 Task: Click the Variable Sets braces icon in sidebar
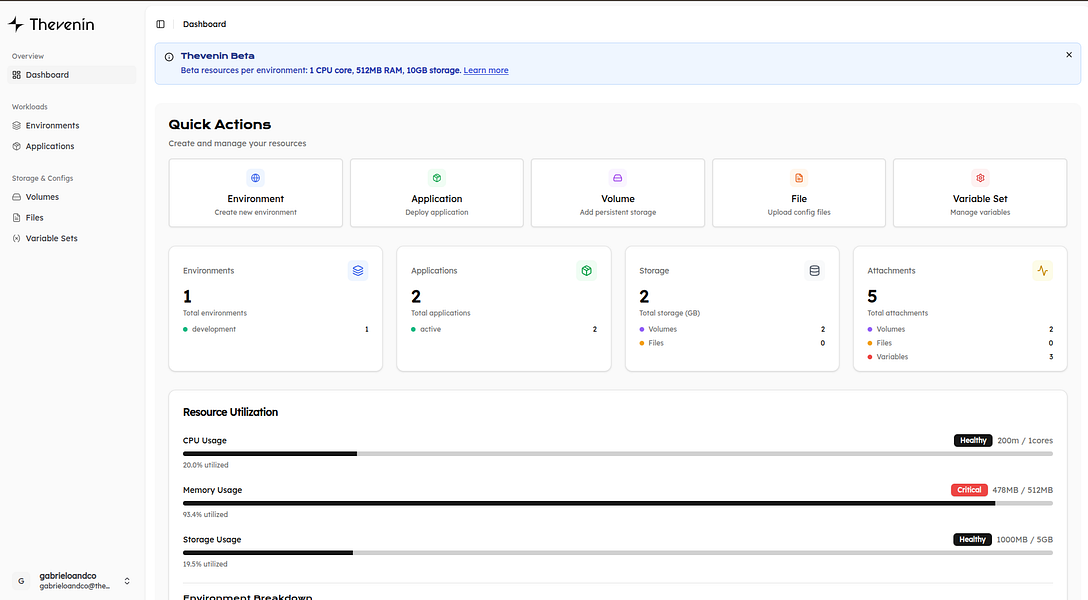[x=17, y=239]
